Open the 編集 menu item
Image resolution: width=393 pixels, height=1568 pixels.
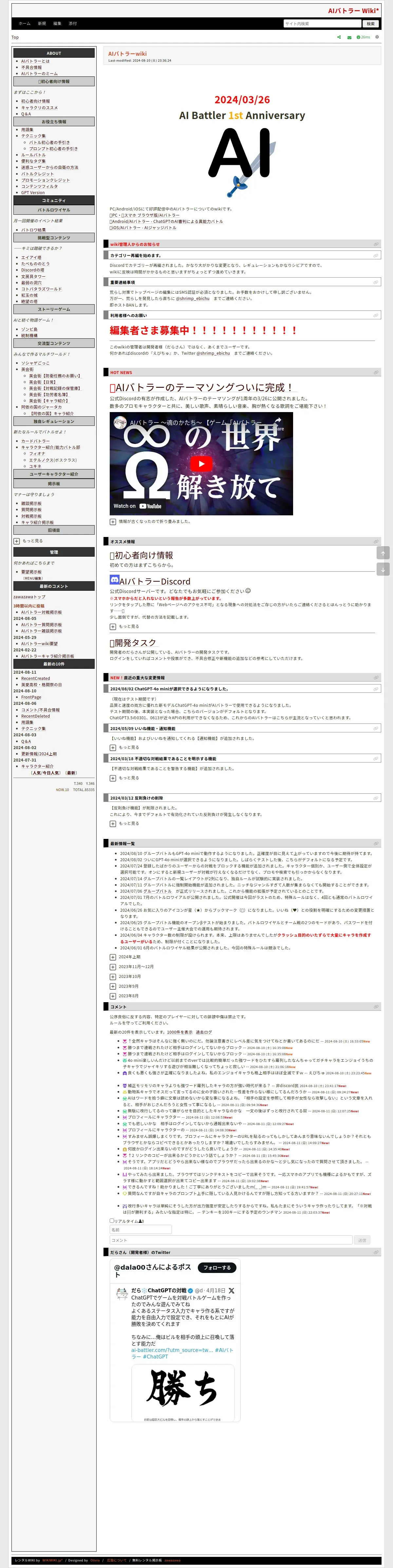click(x=57, y=24)
